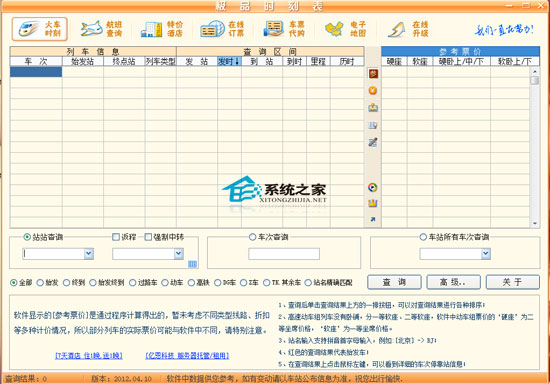550x384 pixels.
Task: Click the pencil edit icon in side strip
Action: (373, 142)
